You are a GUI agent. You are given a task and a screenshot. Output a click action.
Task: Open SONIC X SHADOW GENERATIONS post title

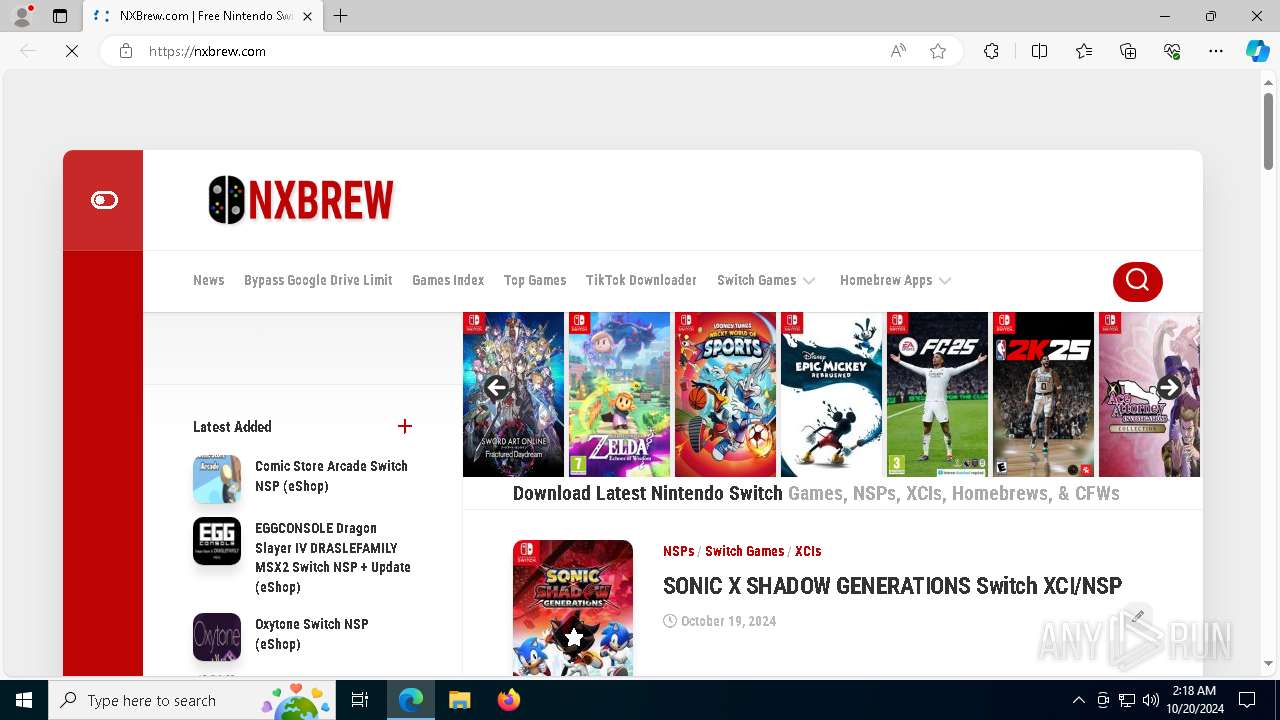tap(892, 585)
